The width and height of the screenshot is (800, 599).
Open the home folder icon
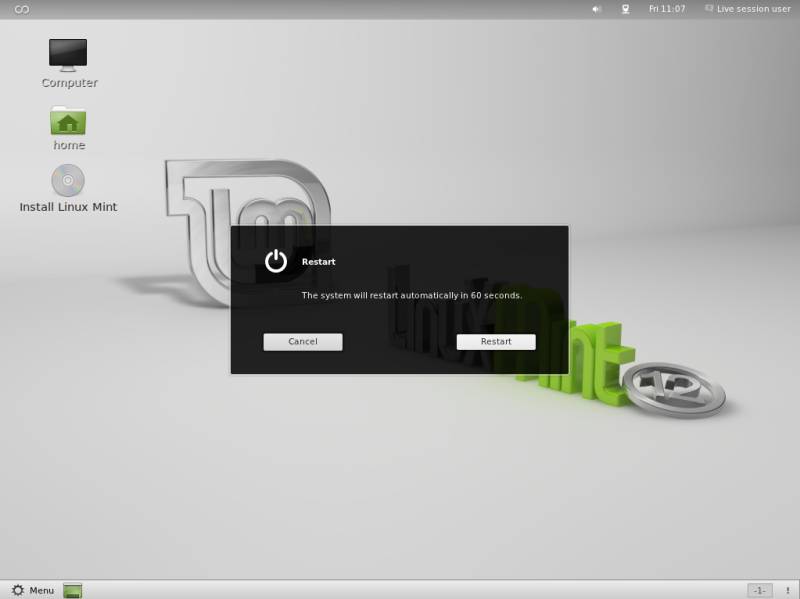coord(68,128)
